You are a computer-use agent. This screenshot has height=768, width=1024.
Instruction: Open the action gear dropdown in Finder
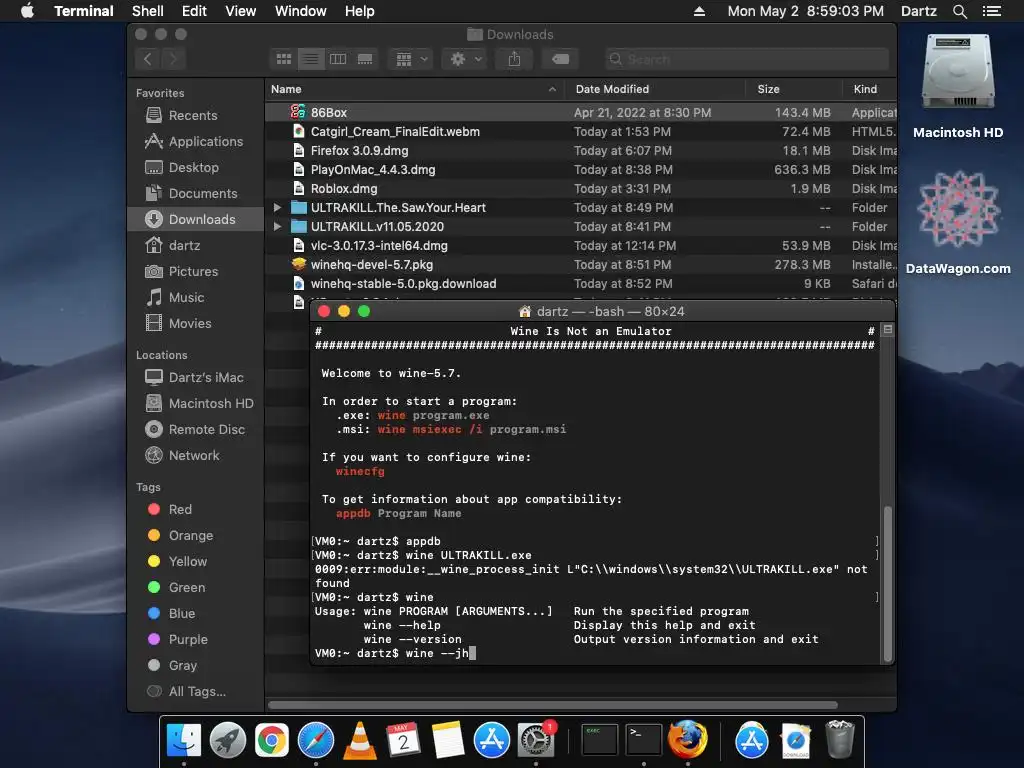point(466,59)
